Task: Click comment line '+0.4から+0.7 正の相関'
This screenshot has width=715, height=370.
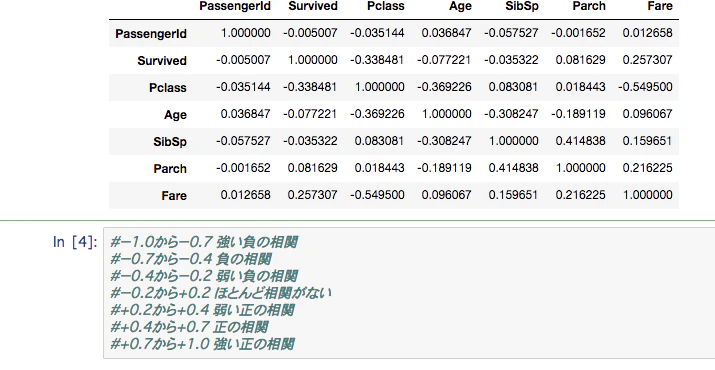Action: [189, 327]
